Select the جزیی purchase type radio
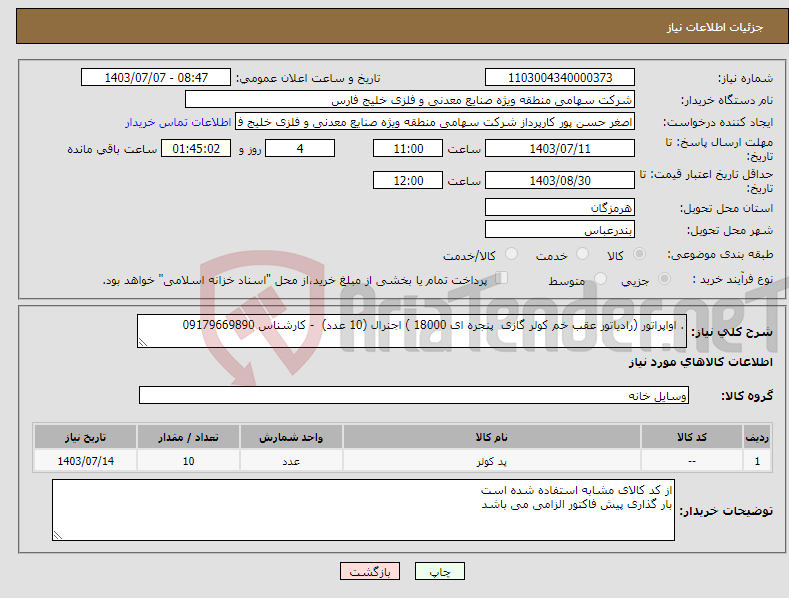 coord(664,278)
